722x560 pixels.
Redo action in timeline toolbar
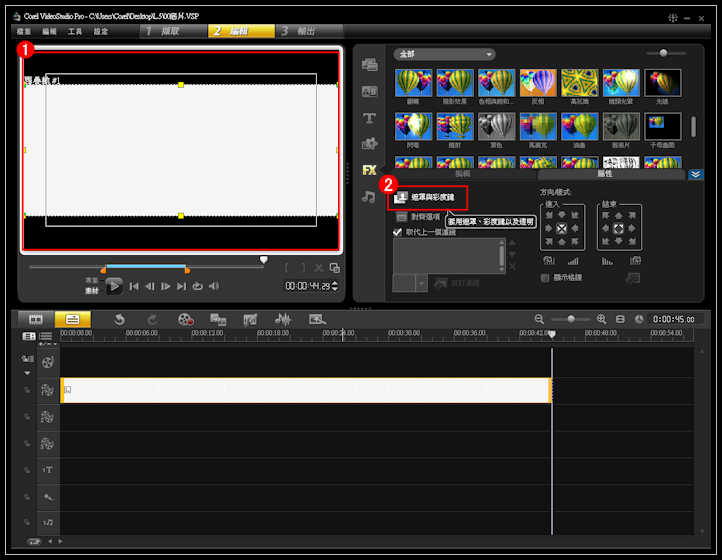pos(152,319)
